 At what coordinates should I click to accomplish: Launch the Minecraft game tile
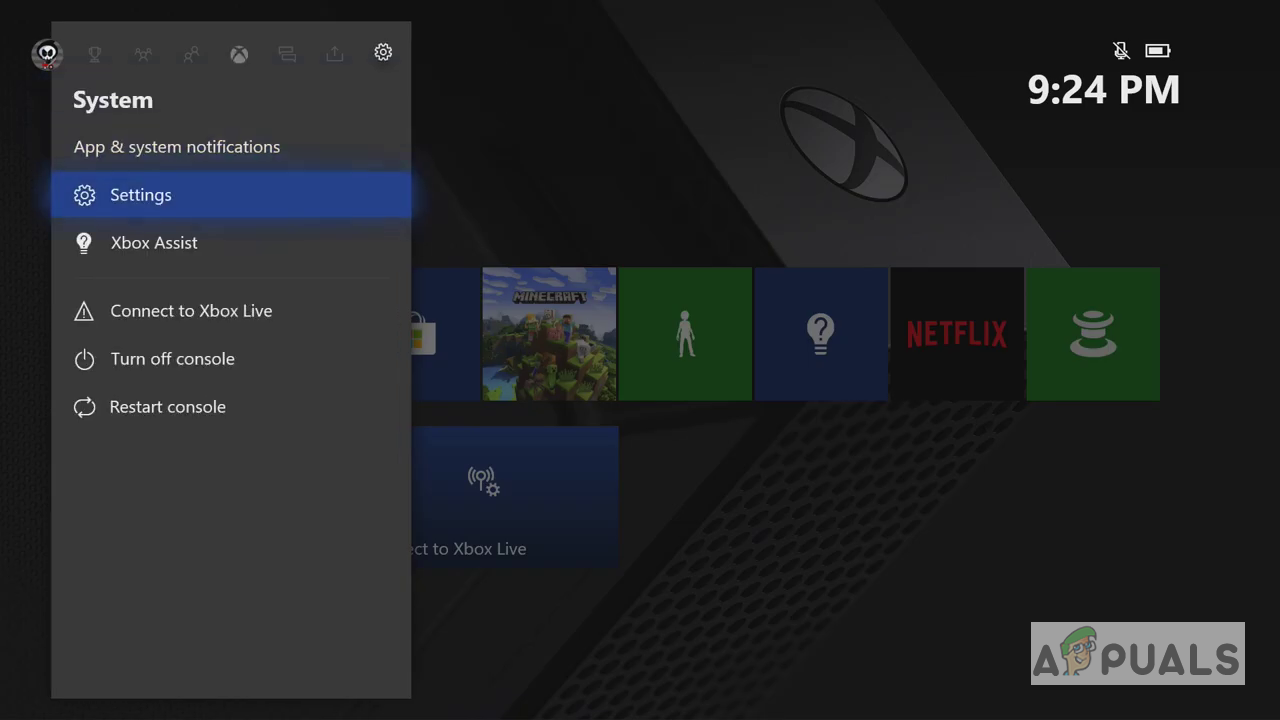(x=550, y=334)
